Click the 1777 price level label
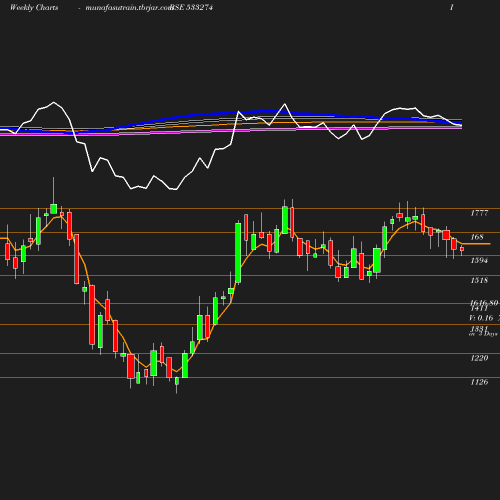500x500 pixels. click(479, 213)
